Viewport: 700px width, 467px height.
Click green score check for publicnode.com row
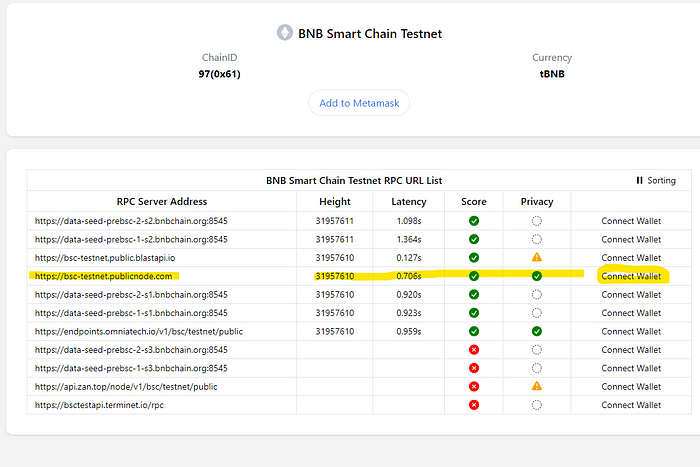tap(474, 276)
